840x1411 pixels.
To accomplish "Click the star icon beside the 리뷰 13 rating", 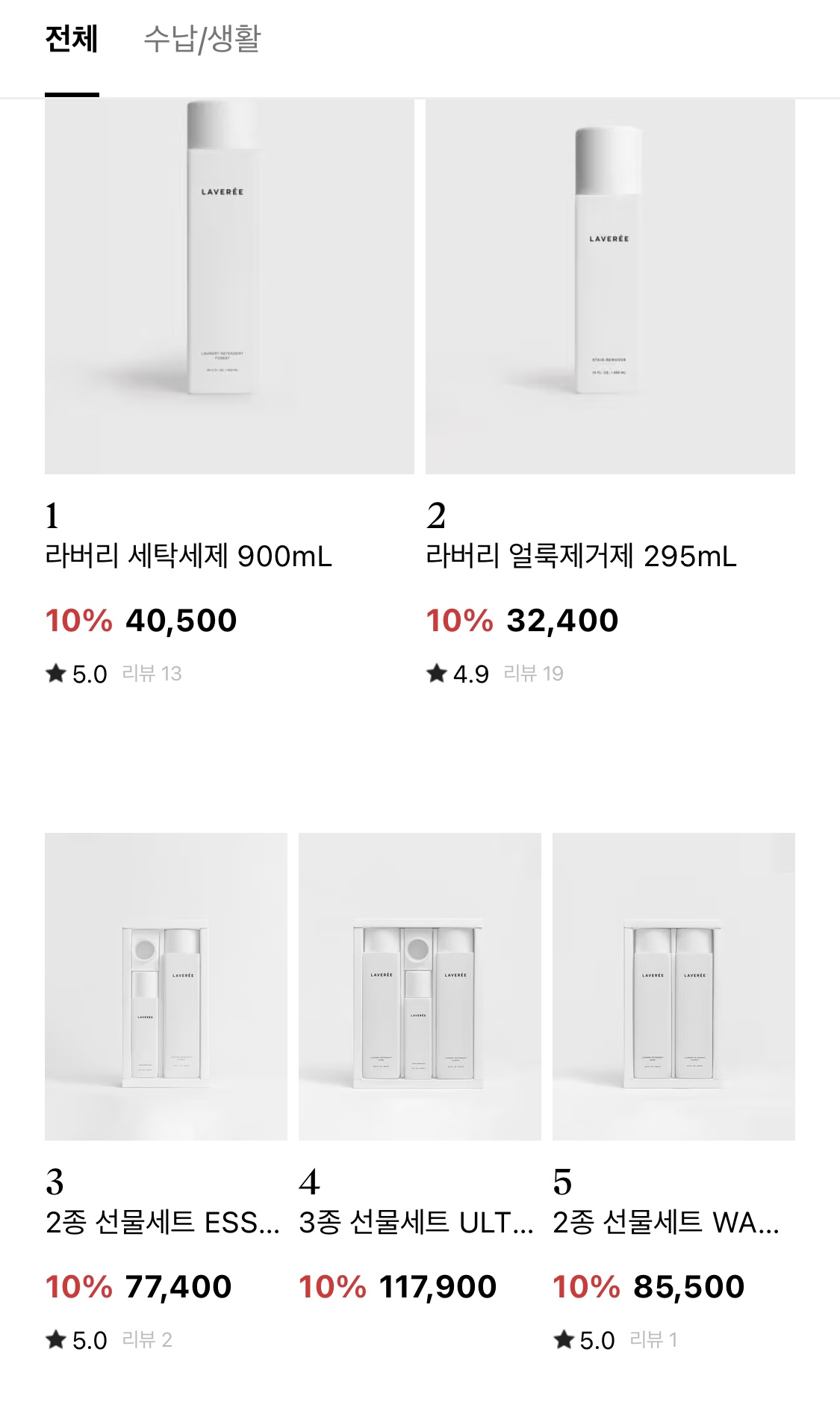I will pyautogui.click(x=56, y=674).
